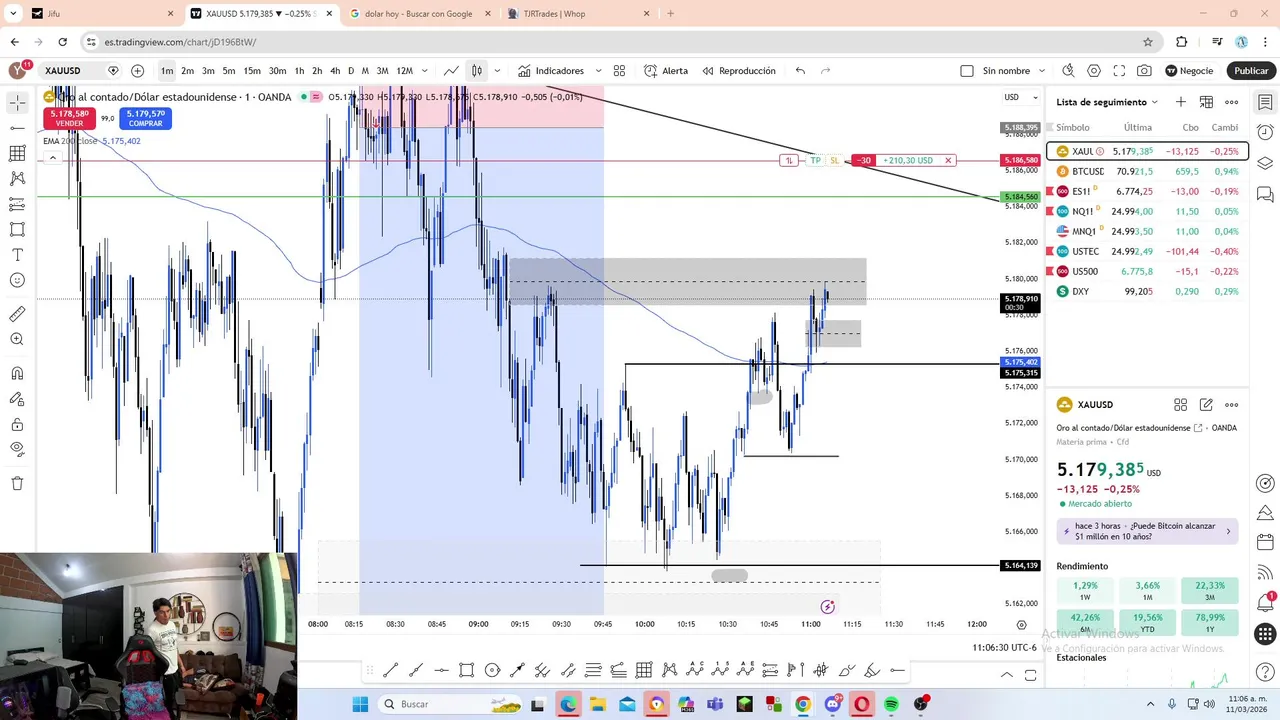Select the NQ1! watchlist row
This screenshot has width=1280, height=720.
(x=1147, y=211)
